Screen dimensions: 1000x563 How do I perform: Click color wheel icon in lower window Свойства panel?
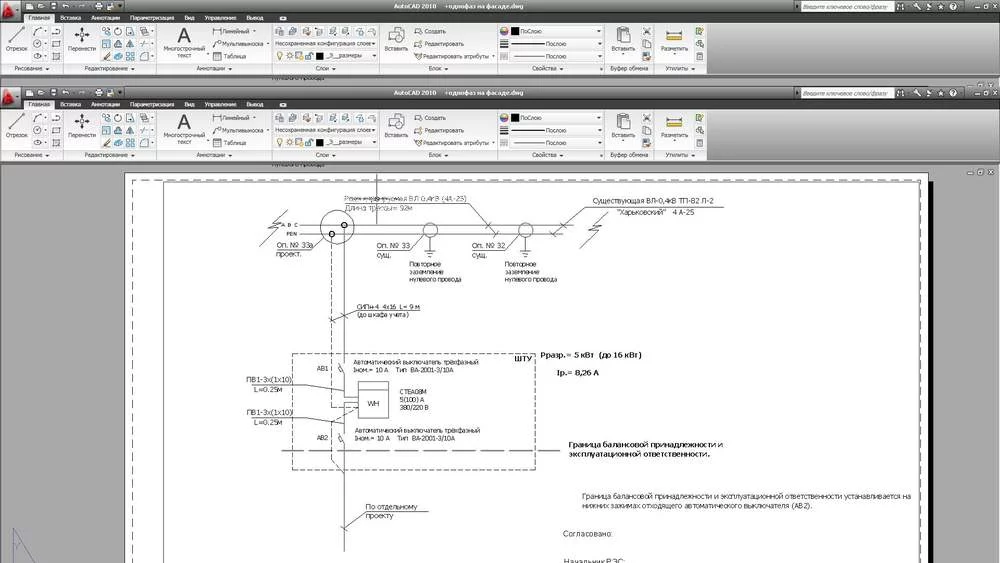pos(504,118)
